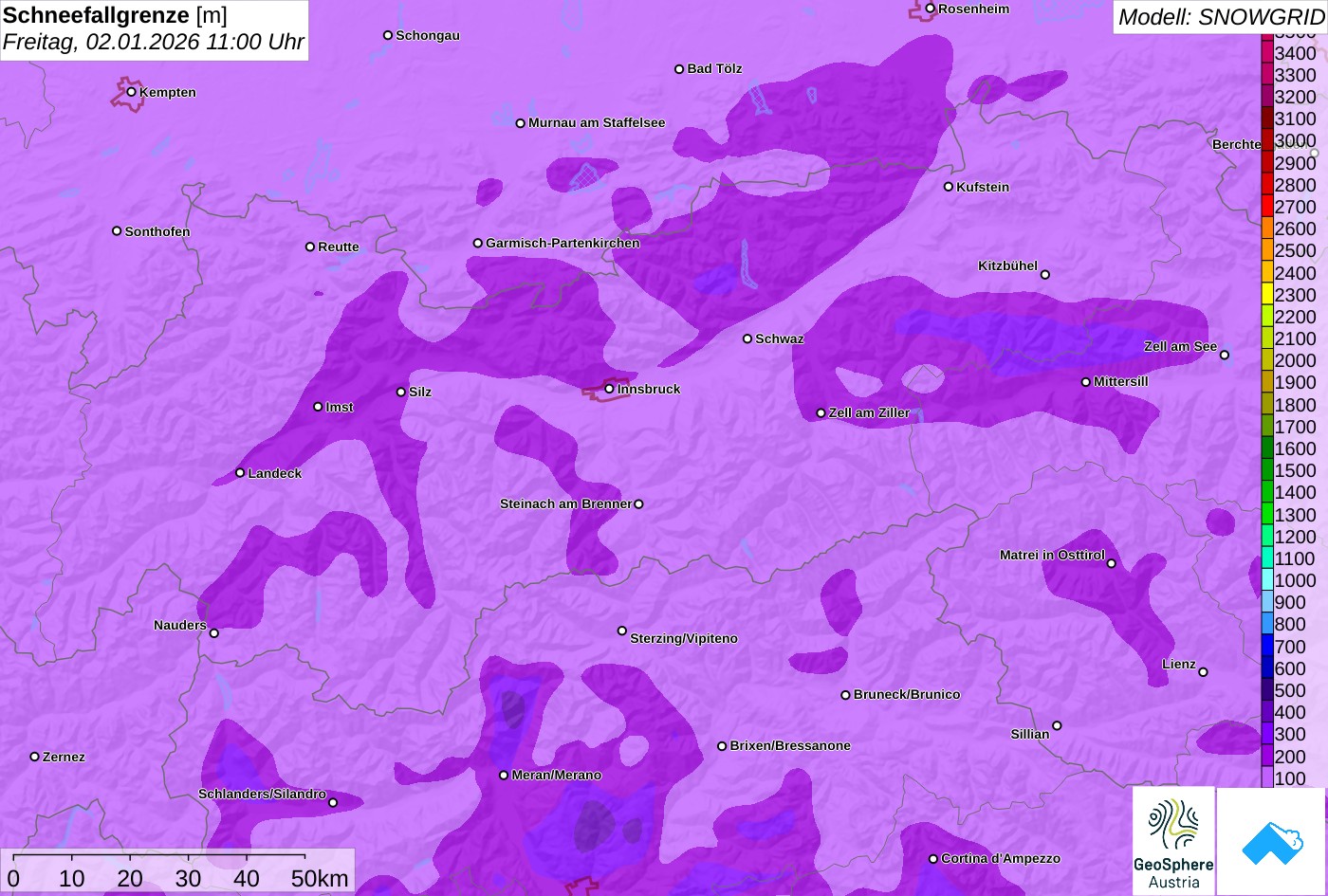Select the Kufstein location dot
Screen dimensions: 1328x896
(949, 187)
